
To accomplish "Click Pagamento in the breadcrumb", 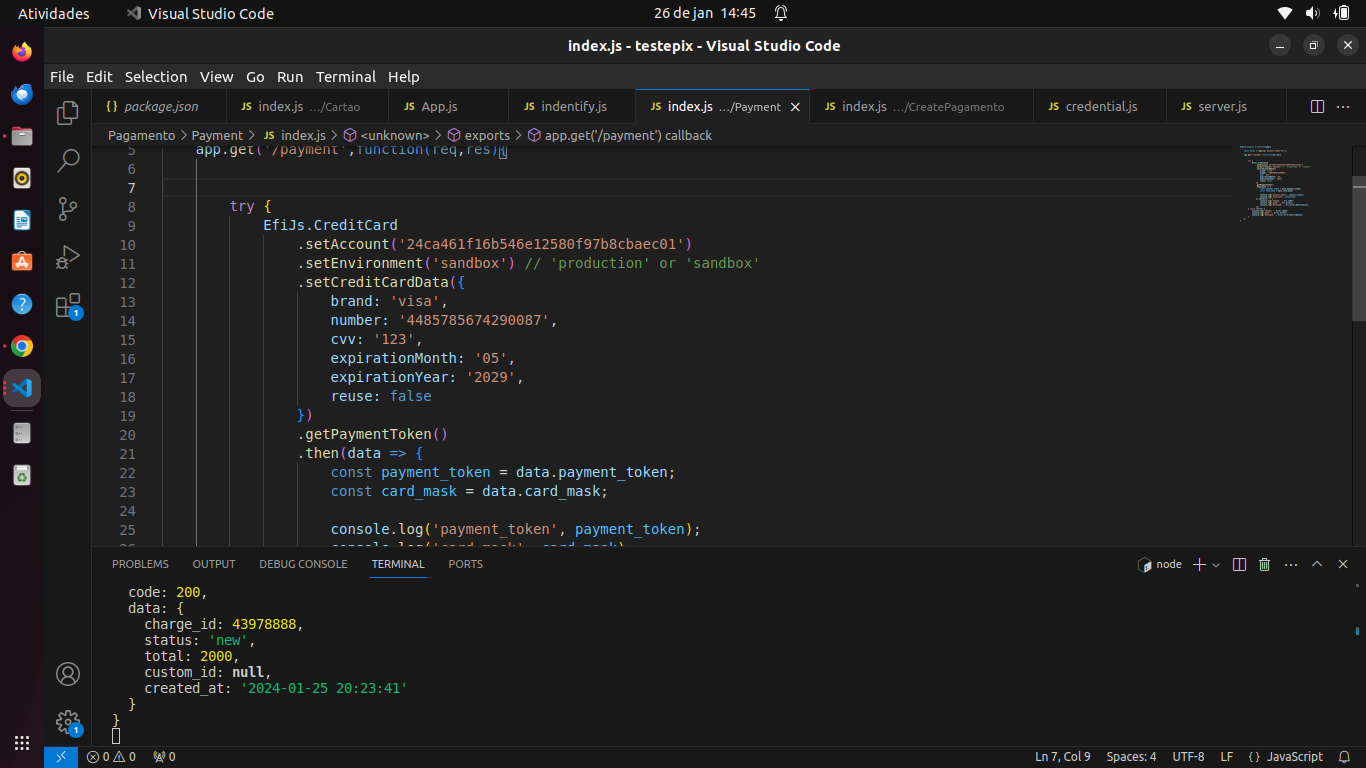I will [141, 135].
